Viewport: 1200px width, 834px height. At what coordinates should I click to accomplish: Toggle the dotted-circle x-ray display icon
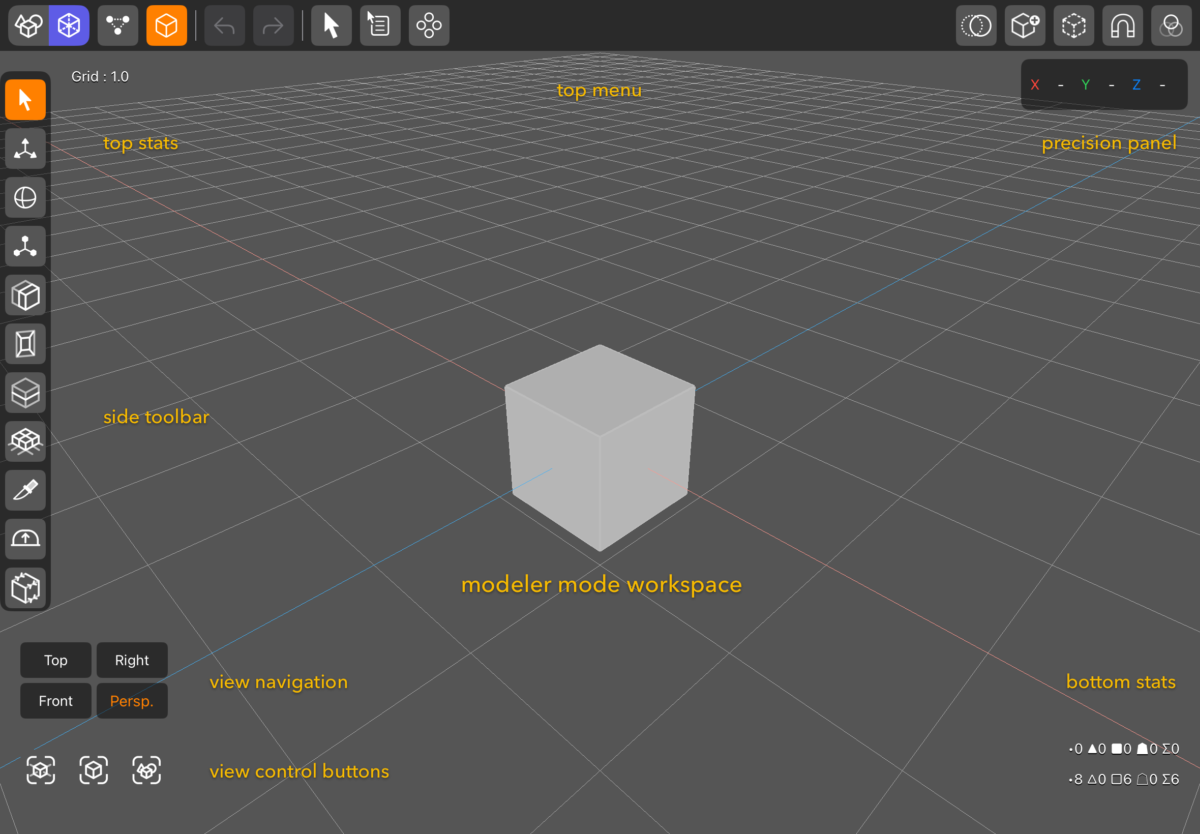click(x=976, y=26)
